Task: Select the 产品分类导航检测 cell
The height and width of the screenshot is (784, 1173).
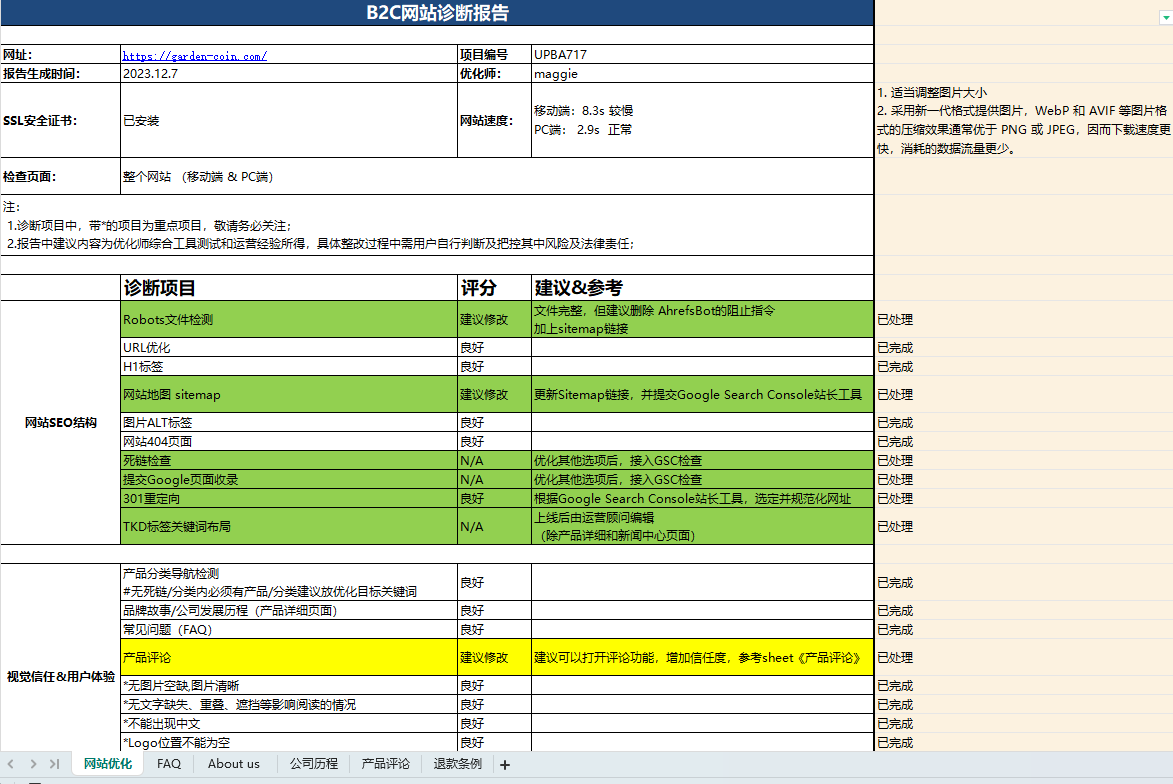Action: point(289,582)
